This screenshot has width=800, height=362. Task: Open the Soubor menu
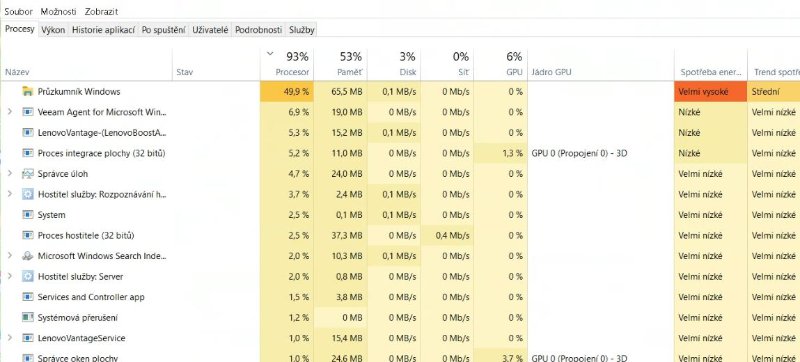tap(18, 11)
